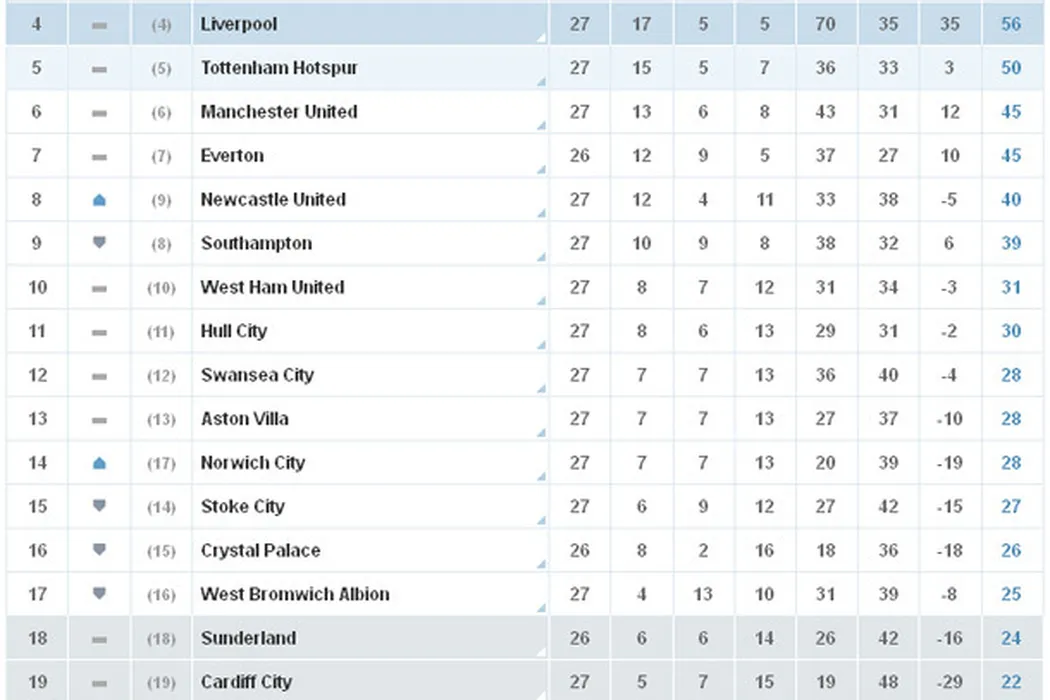Click the up-arrow movement icon for Norwich City
Image resolution: width=1050 pixels, height=700 pixels.
point(99,463)
